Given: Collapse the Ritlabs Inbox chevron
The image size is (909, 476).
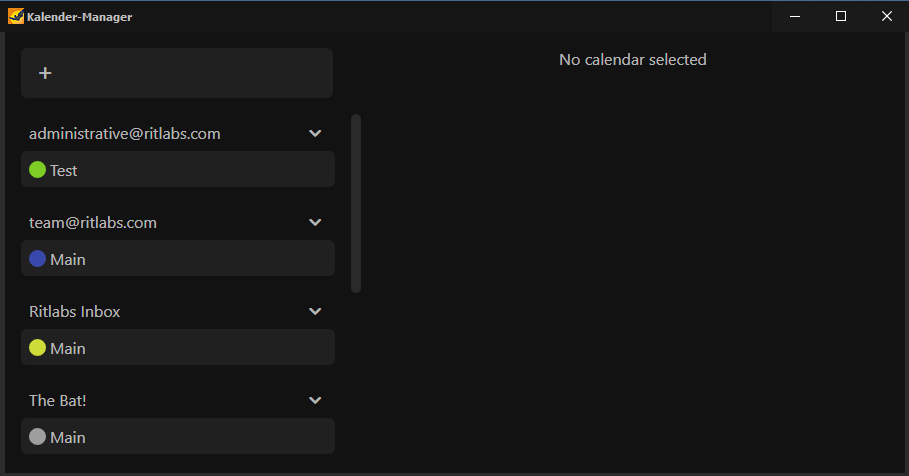Looking at the screenshot, I should coord(315,311).
